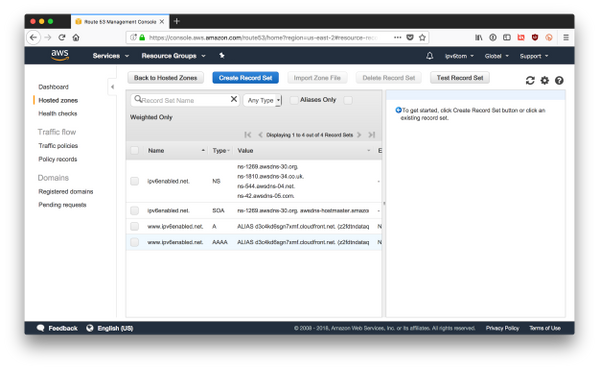Toggle the browser sidebar icon
Image resolution: width=599 pixels, height=369 pixels.
pyautogui.click(x=507, y=37)
